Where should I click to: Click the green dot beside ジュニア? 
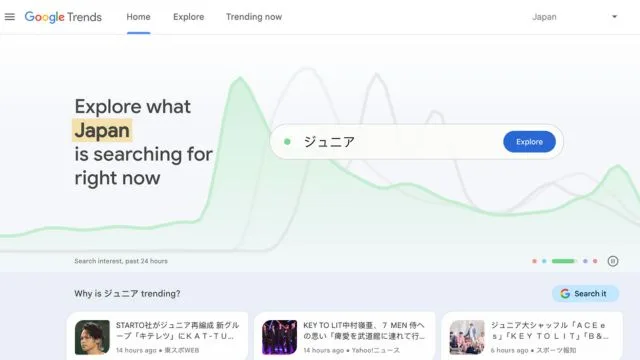(x=287, y=142)
